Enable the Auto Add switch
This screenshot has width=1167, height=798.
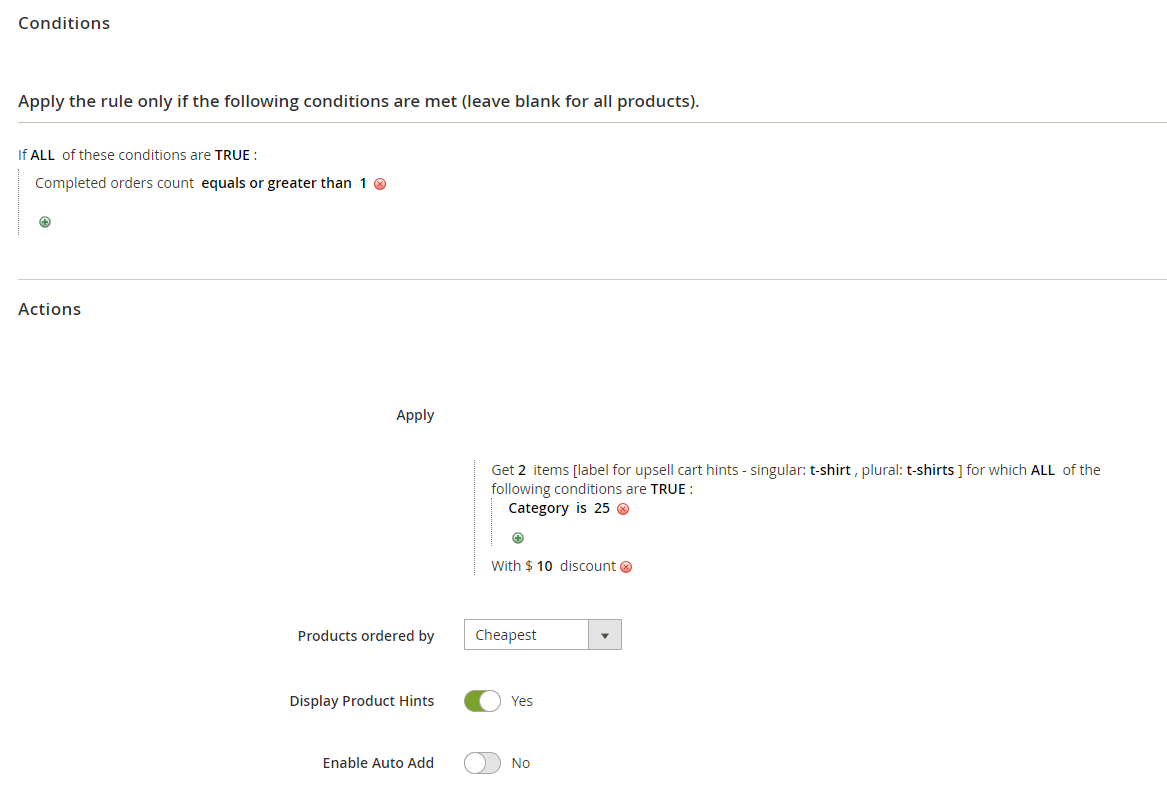tap(482, 763)
